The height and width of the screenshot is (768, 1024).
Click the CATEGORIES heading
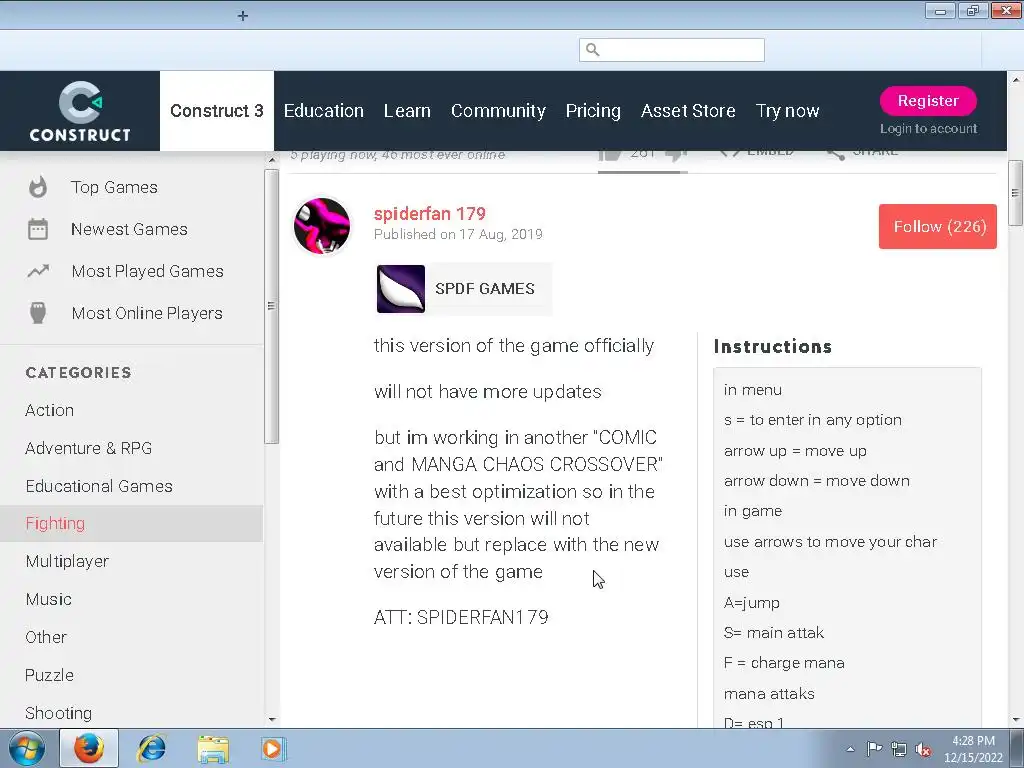click(x=78, y=372)
